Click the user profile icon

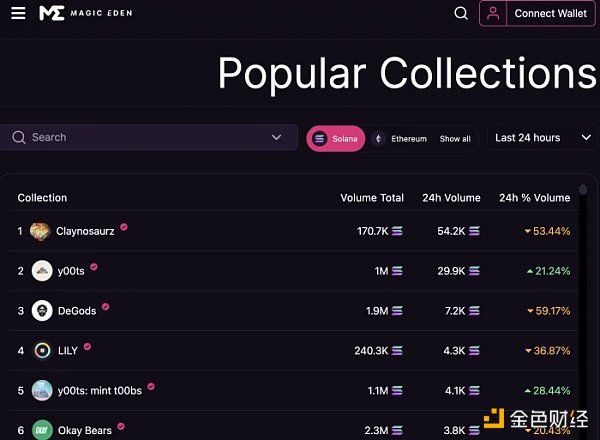492,14
